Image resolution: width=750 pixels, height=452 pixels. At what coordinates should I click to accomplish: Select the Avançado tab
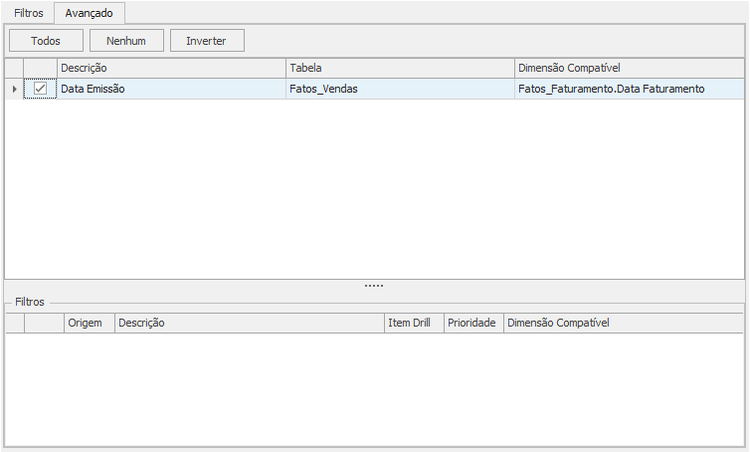tap(89, 13)
